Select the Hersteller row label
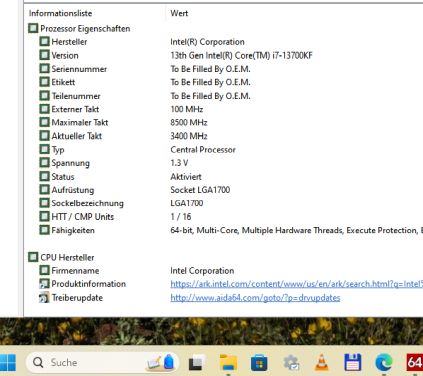423x376 pixels. pyautogui.click(x=69, y=42)
